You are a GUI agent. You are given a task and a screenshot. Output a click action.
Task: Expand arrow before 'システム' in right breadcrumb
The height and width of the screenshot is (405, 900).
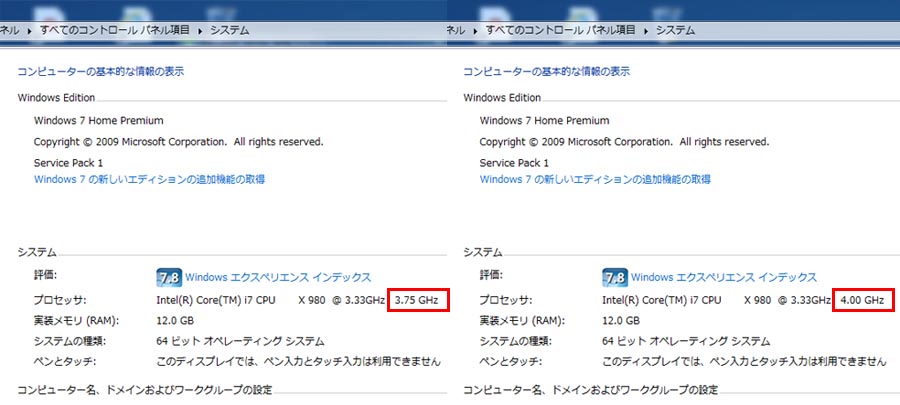click(646, 31)
